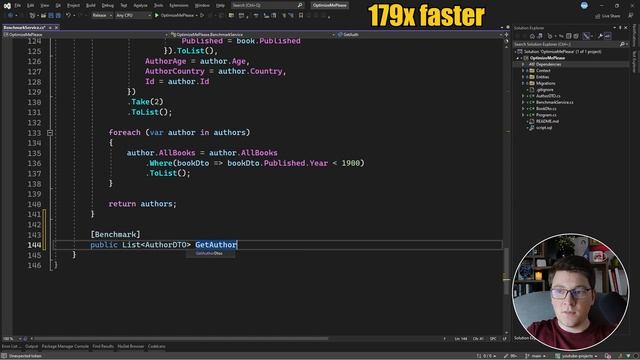Image resolution: width=640 pixels, height=360 pixels.
Task: Select AuthorDTO.cs in Solution Explorer
Action: [548, 96]
